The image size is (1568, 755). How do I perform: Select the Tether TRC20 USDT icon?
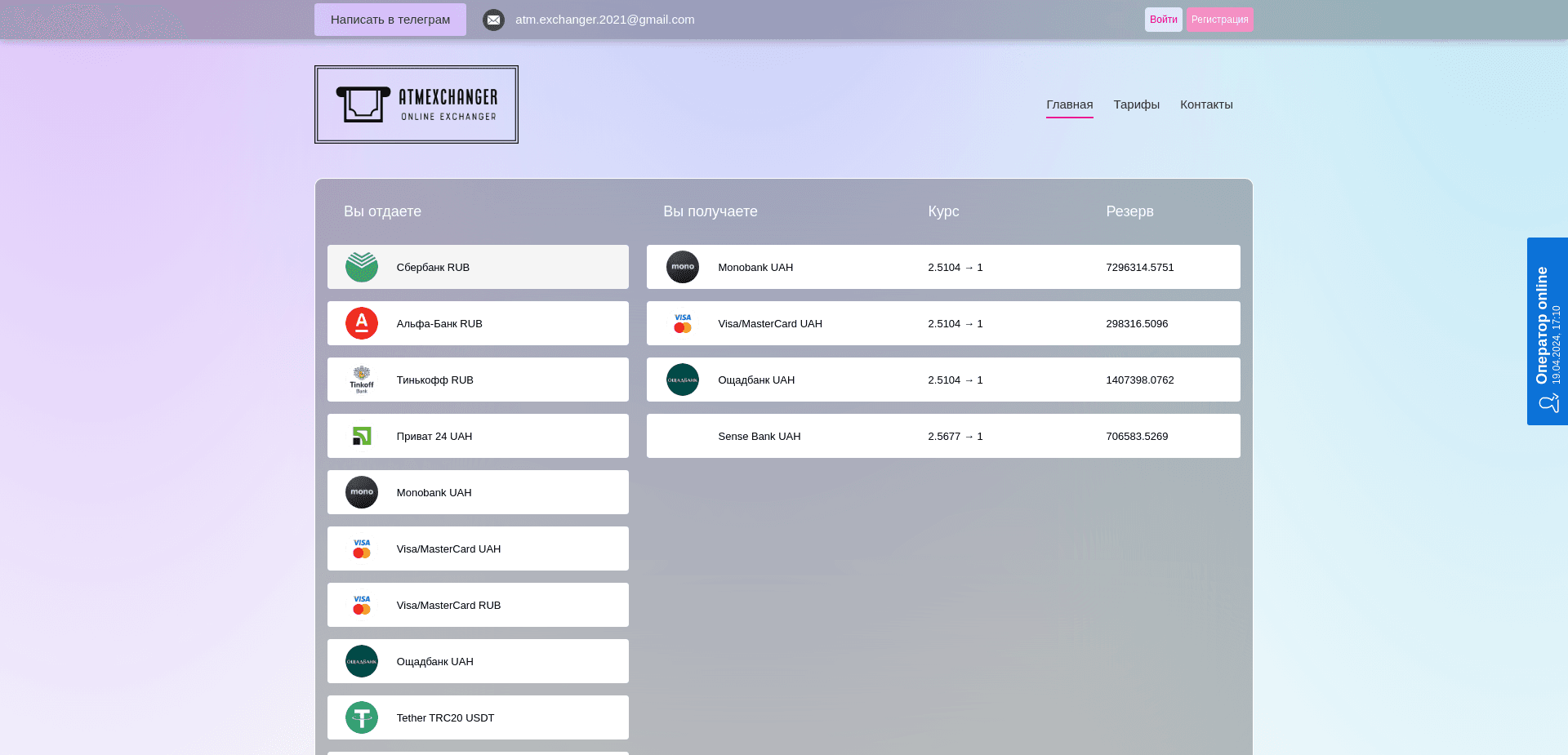pos(361,717)
